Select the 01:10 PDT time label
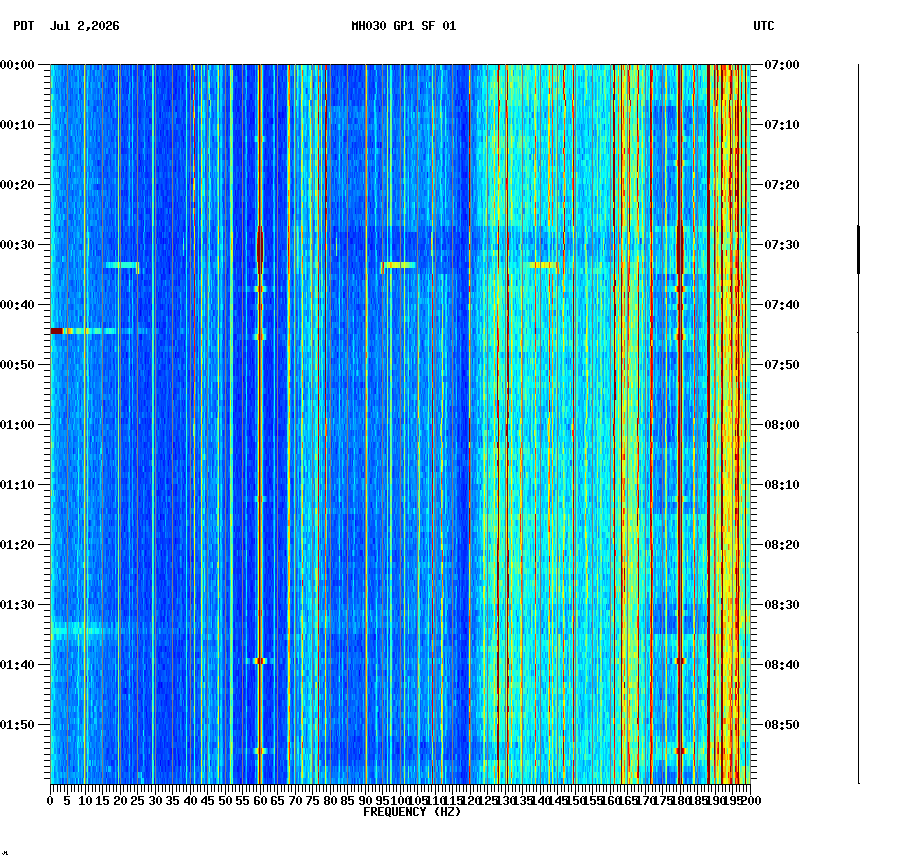Image resolution: width=902 pixels, height=864 pixels. pyautogui.click(x=17, y=485)
